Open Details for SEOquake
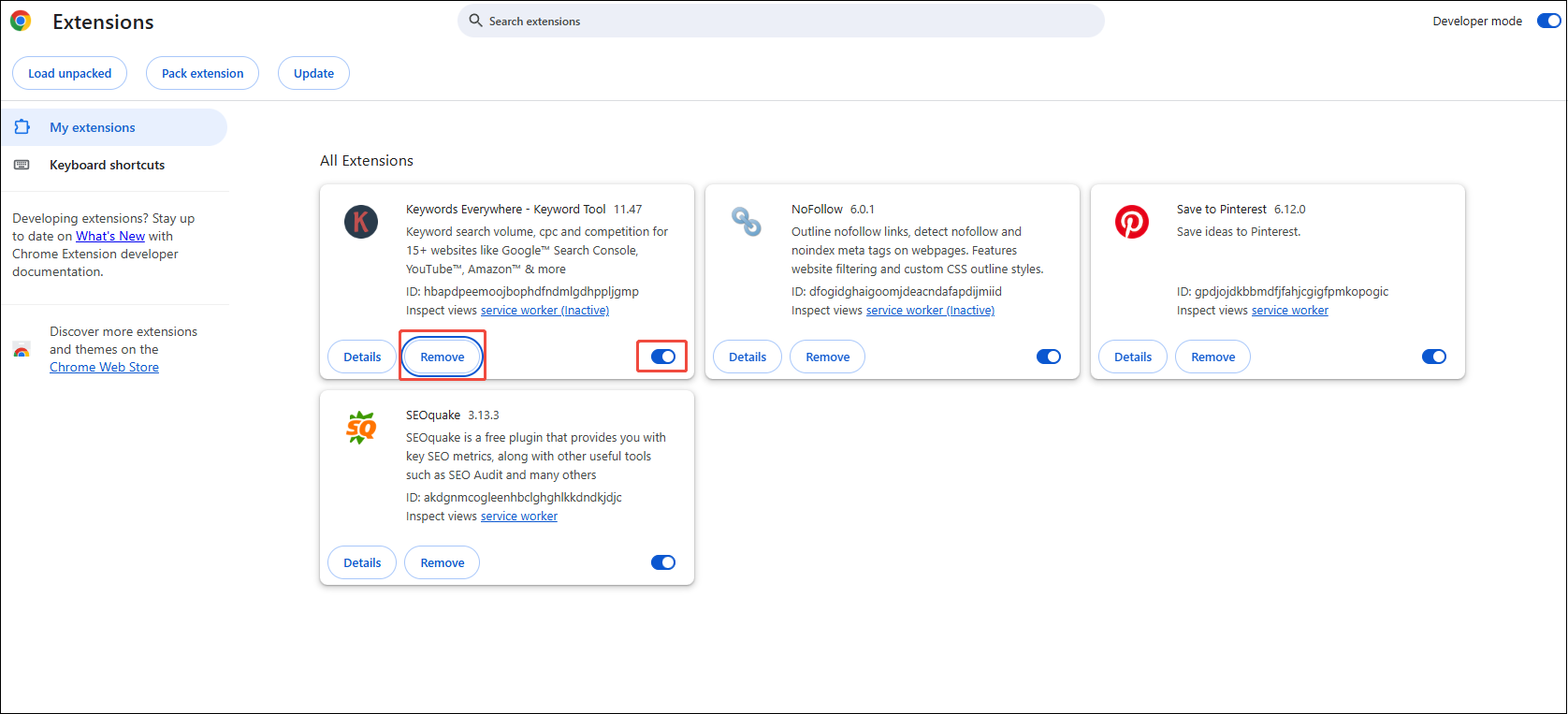 coord(362,562)
